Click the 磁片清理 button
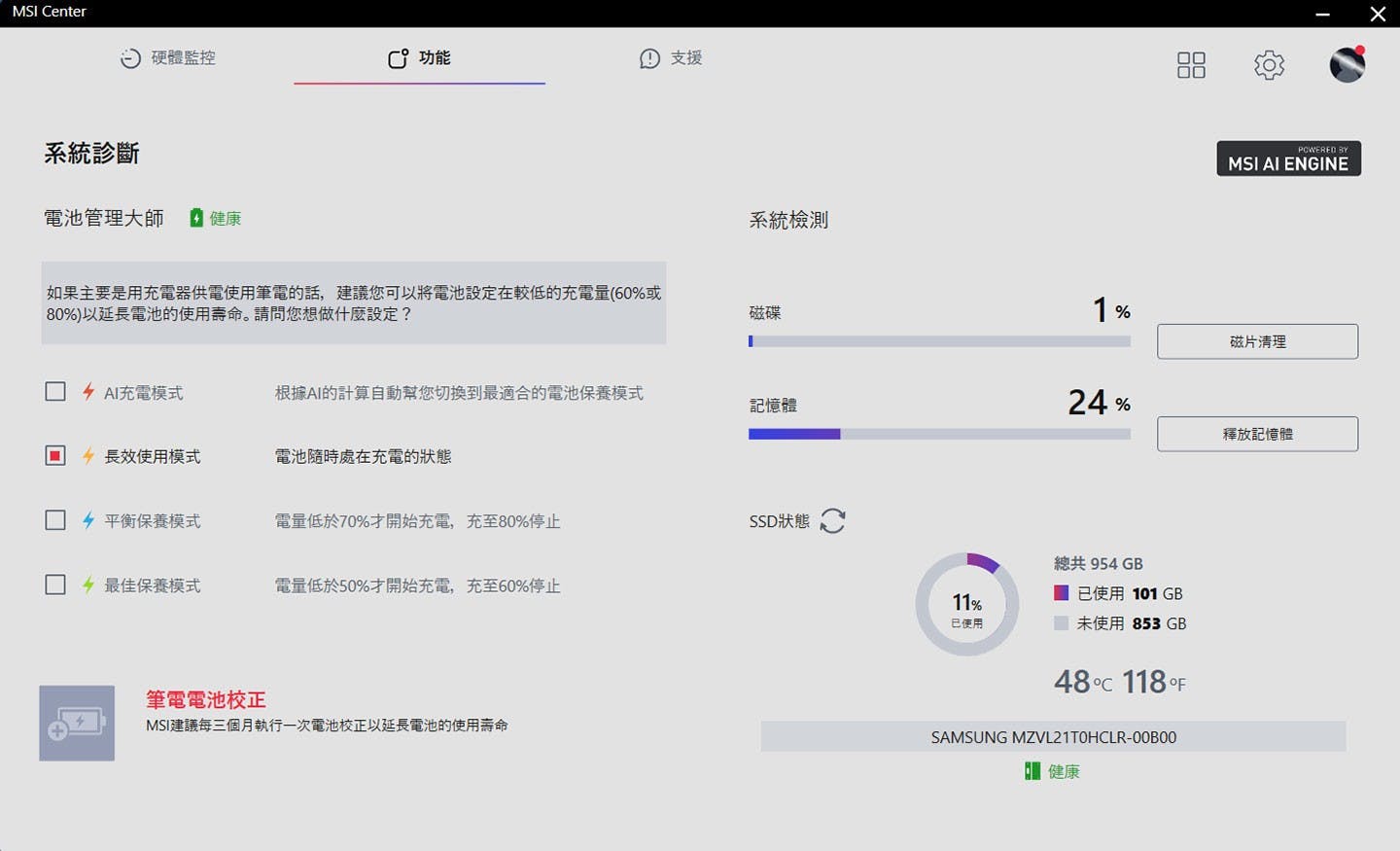1400x851 pixels. point(1257,341)
